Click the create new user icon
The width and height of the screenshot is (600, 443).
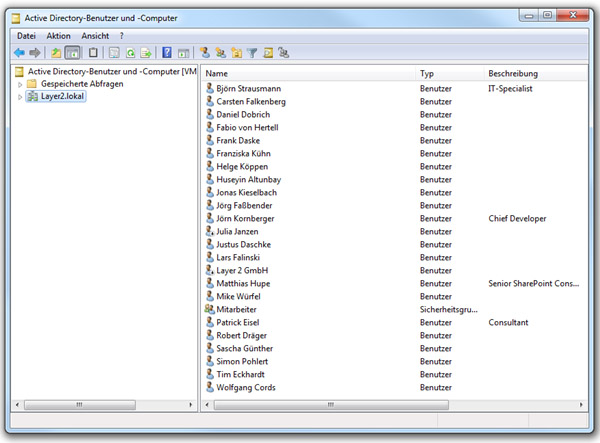pyautogui.click(x=204, y=52)
